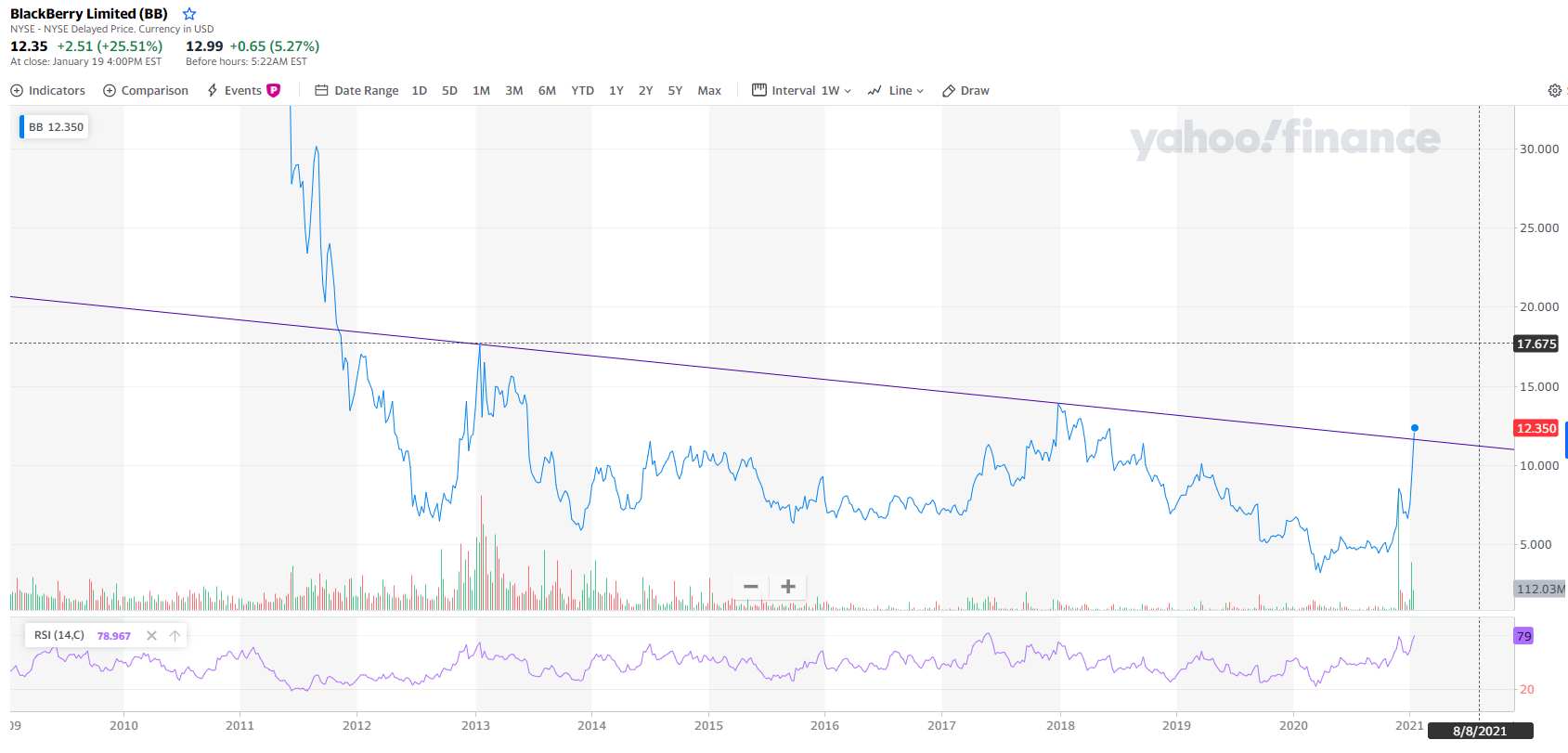Select the 1D time range
1568x753 pixels.
click(420, 90)
